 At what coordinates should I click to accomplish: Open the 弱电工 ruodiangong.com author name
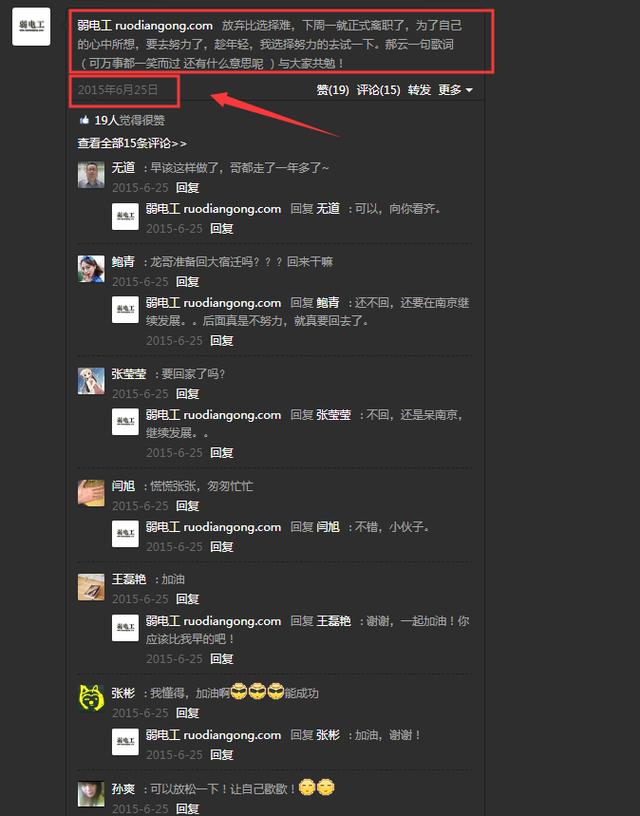(x=145, y=25)
